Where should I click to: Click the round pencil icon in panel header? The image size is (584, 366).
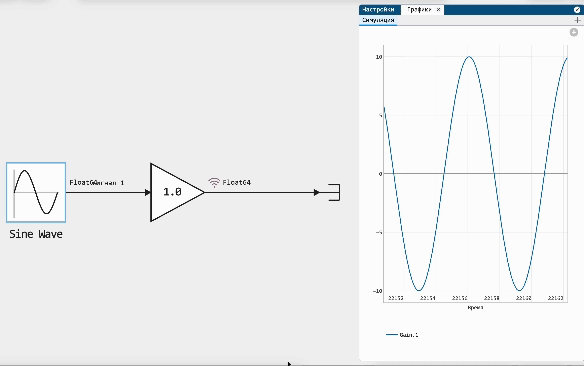tap(577, 10)
